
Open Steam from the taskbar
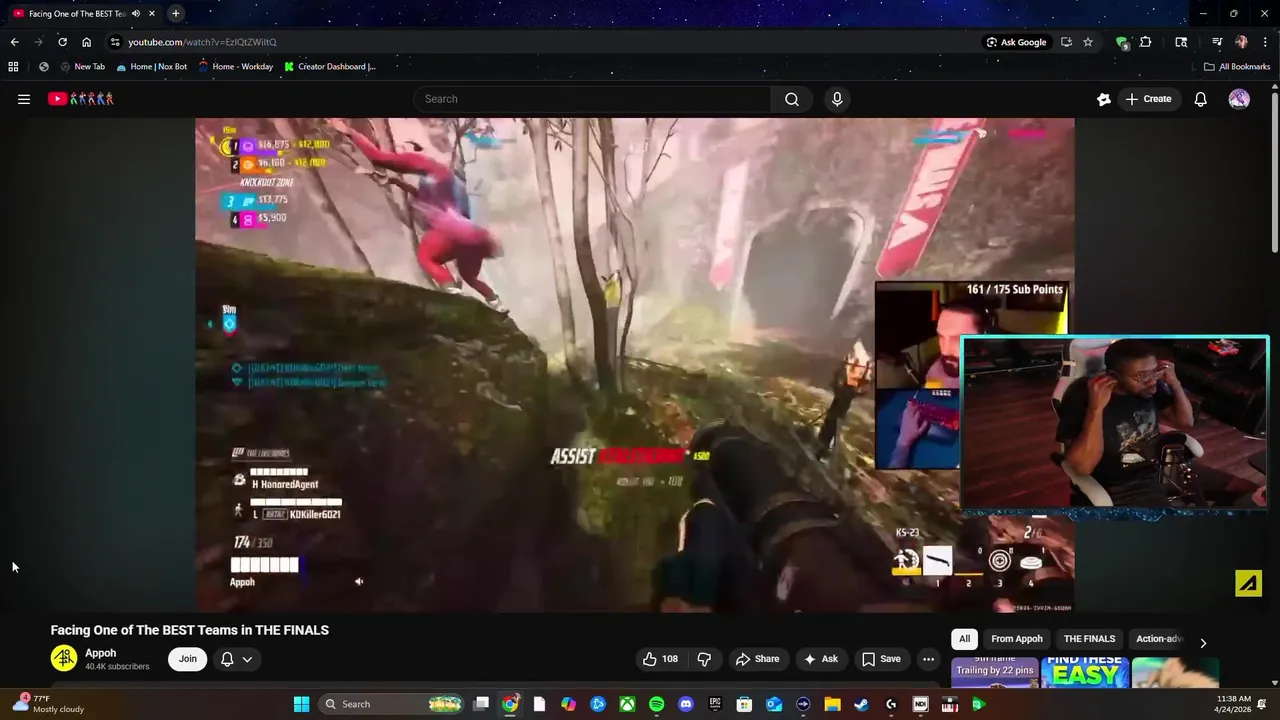(x=861, y=704)
